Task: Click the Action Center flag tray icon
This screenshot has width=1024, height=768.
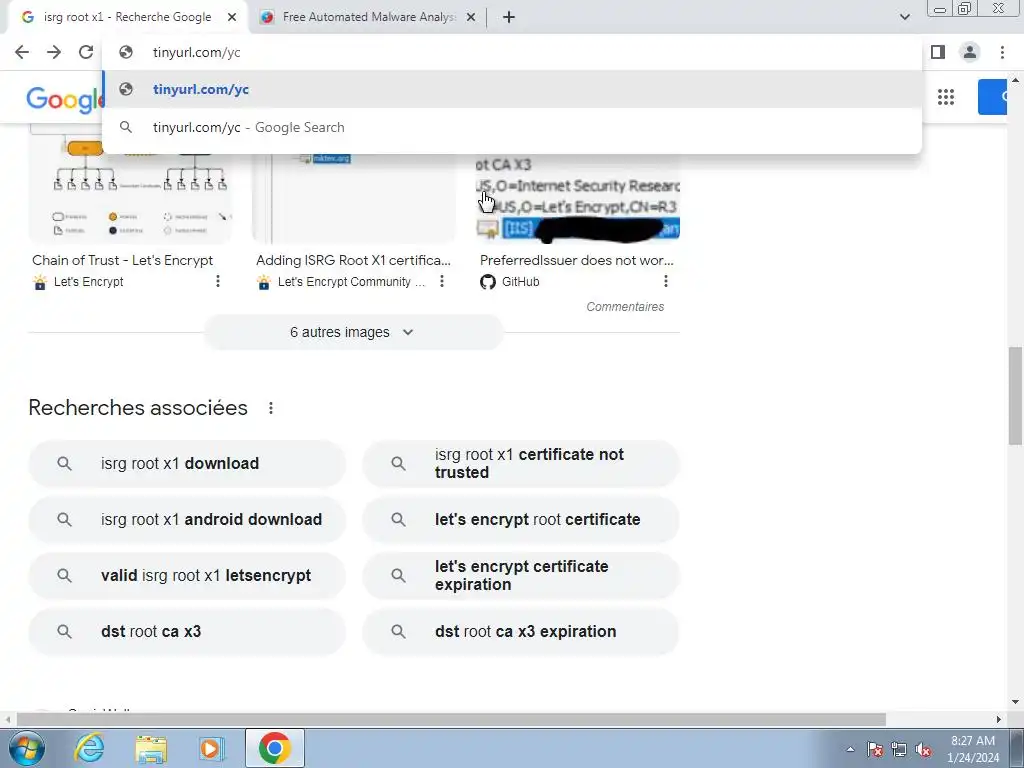Action: pos(875,749)
